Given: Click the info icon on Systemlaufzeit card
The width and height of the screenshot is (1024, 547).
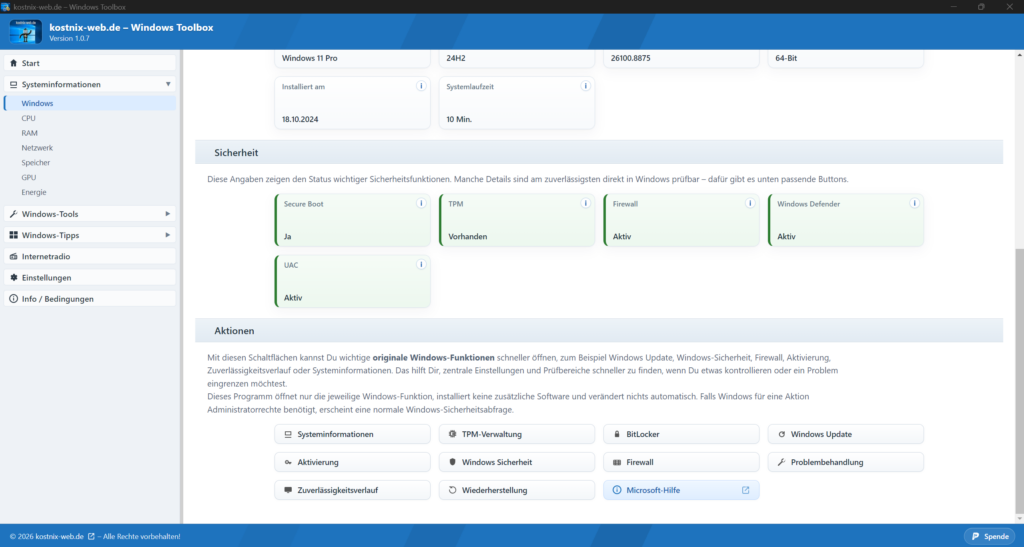Looking at the screenshot, I should pos(585,86).
